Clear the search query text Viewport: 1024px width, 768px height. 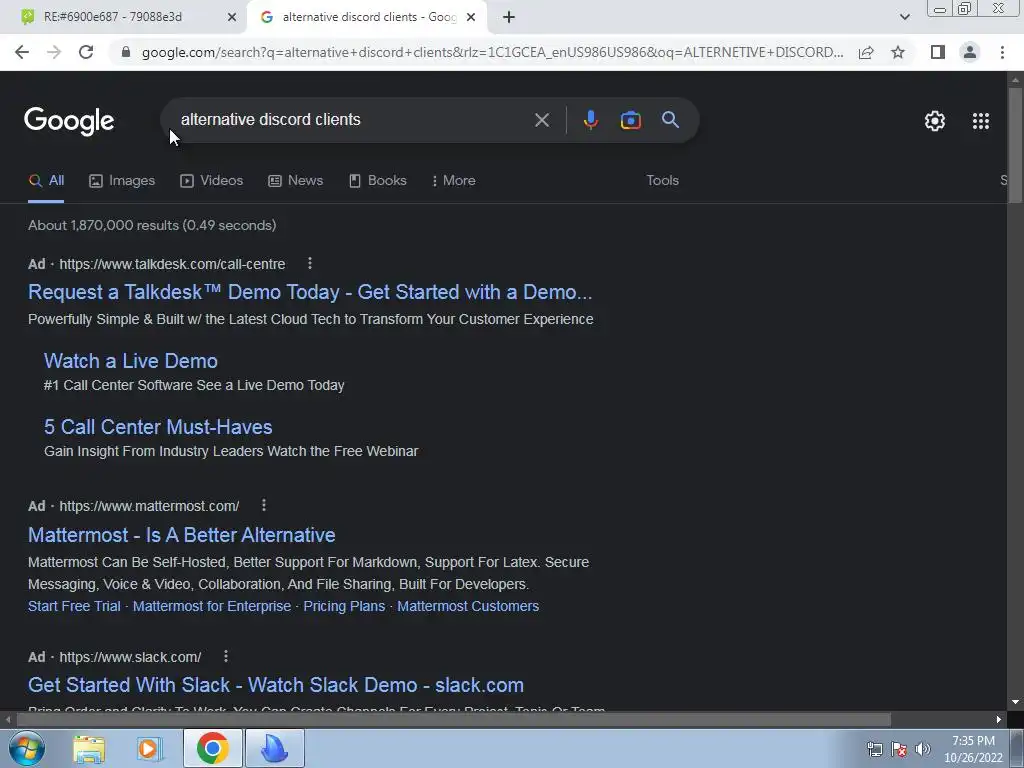point(541,120)
